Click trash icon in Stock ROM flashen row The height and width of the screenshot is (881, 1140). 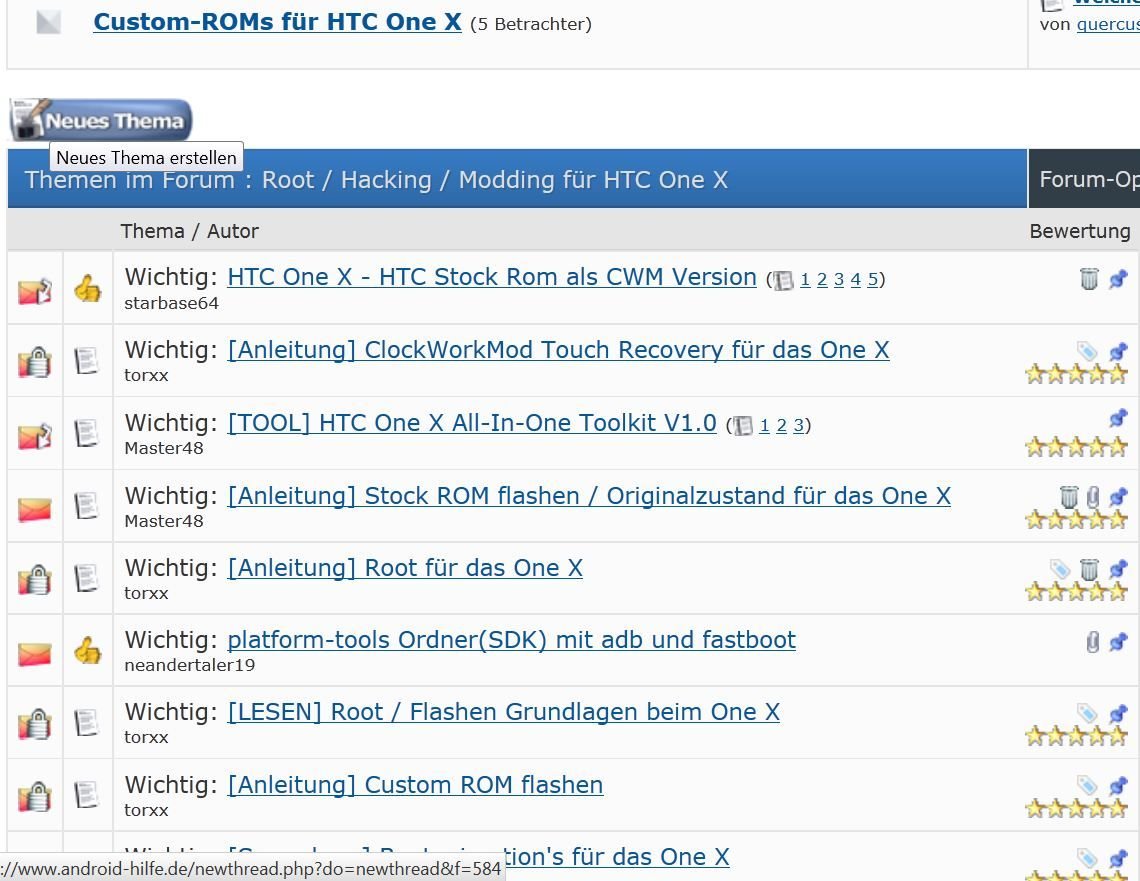click(x=1069, y=496)
